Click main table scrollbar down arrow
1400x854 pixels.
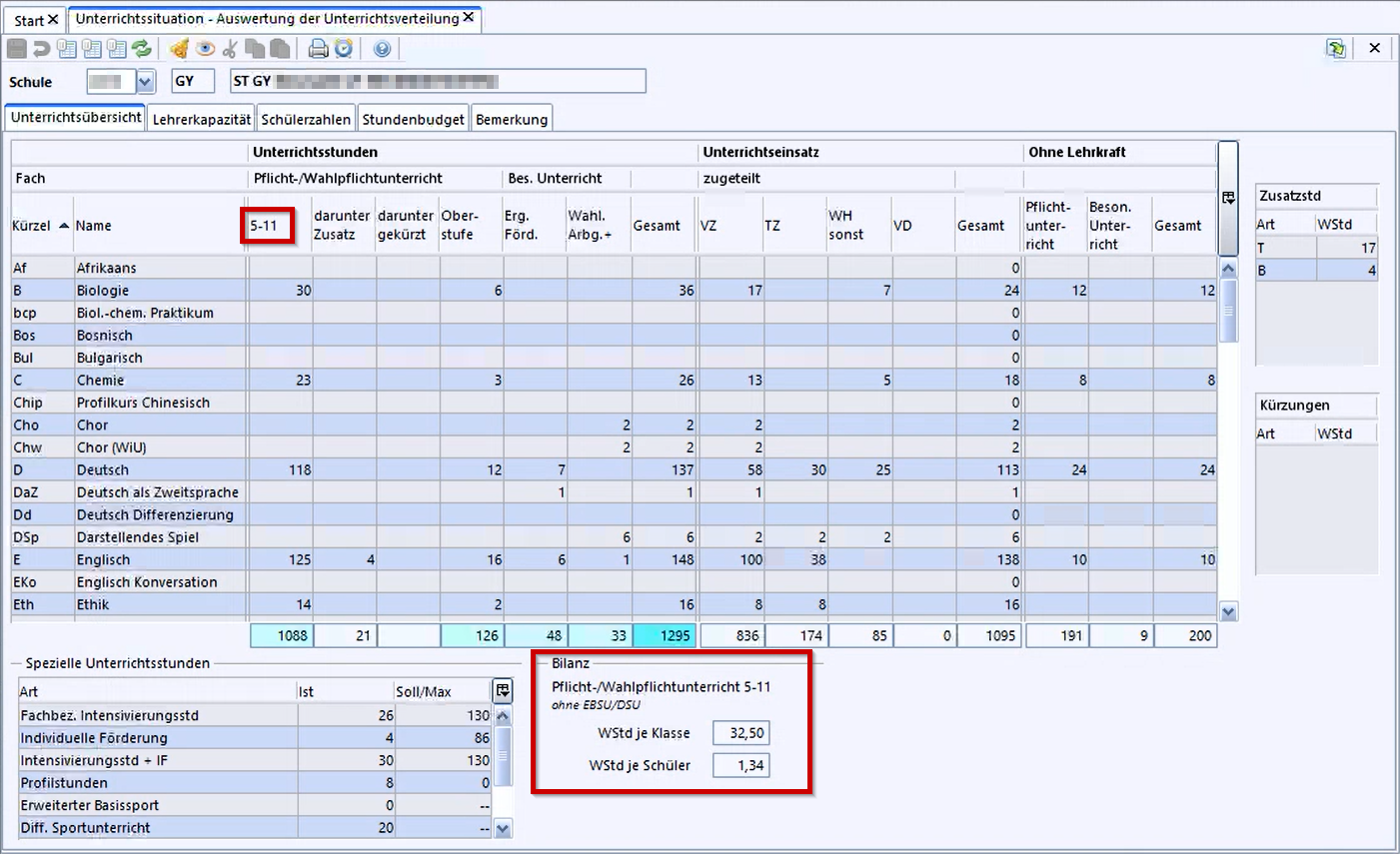pyautogui.click(x=1229, y=612)
